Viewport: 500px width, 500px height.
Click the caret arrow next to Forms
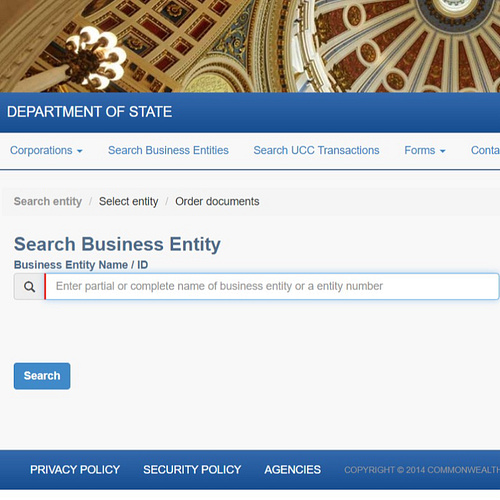tap(443, 151)
